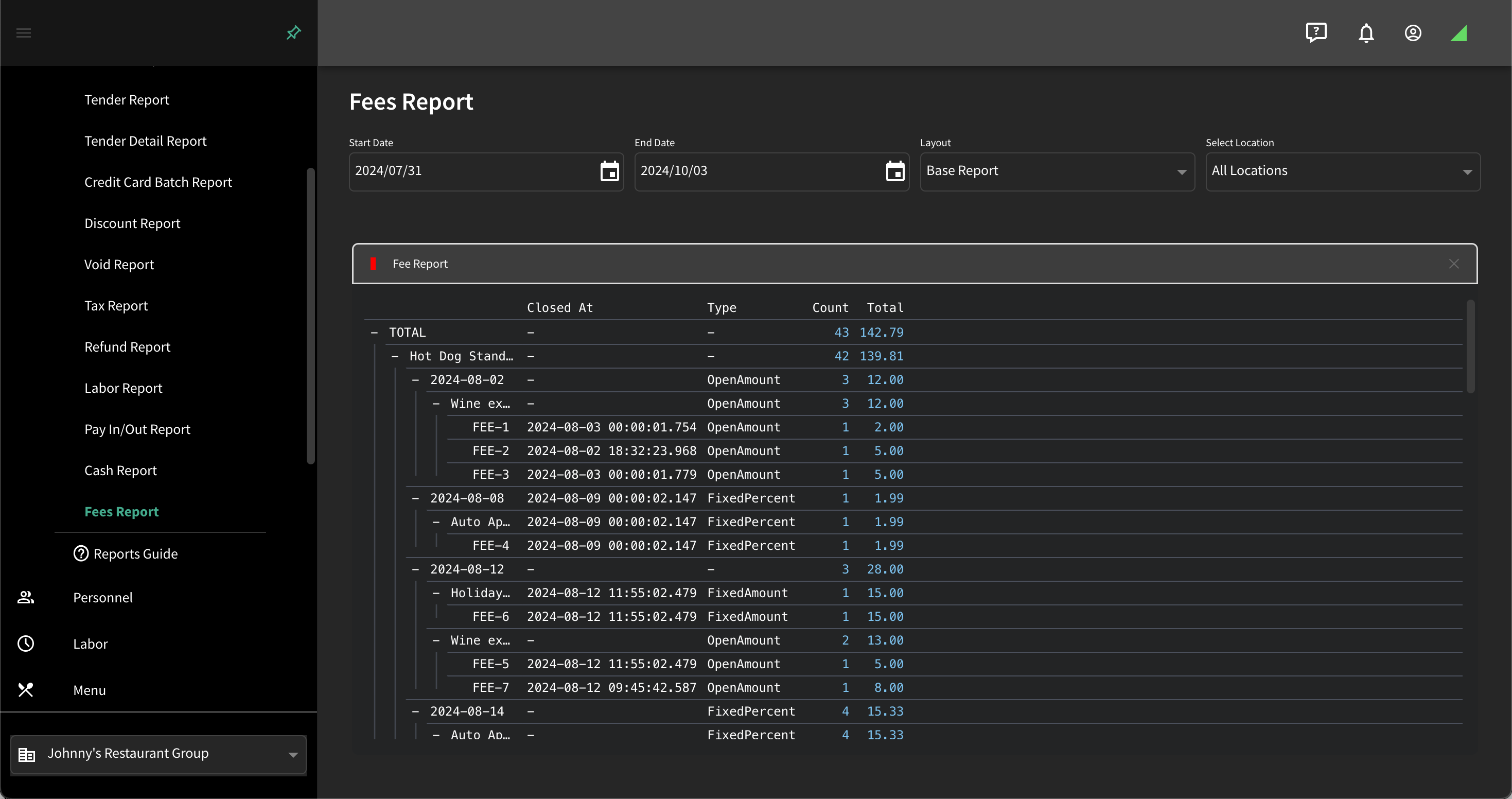Image resolution: width=1512 pixels, height=799 pixels.
Task: Click the Reports Guide help icon
Action: (x=80, y=553)
